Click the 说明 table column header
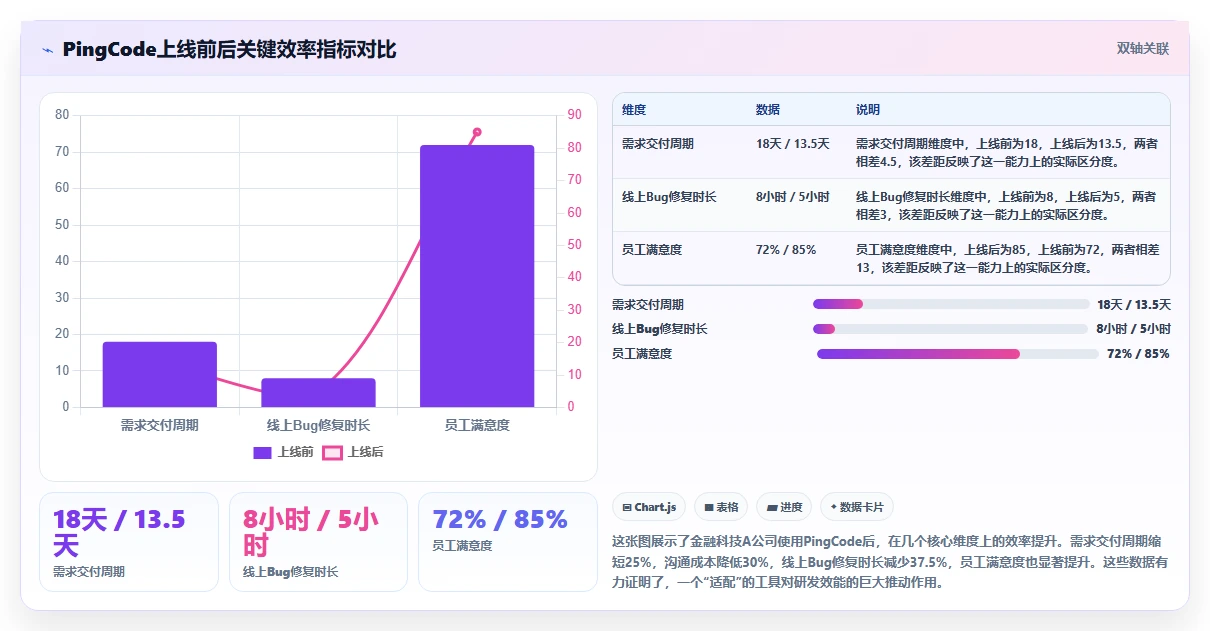This screenshot has width=1210, height=631. [868, 110]
